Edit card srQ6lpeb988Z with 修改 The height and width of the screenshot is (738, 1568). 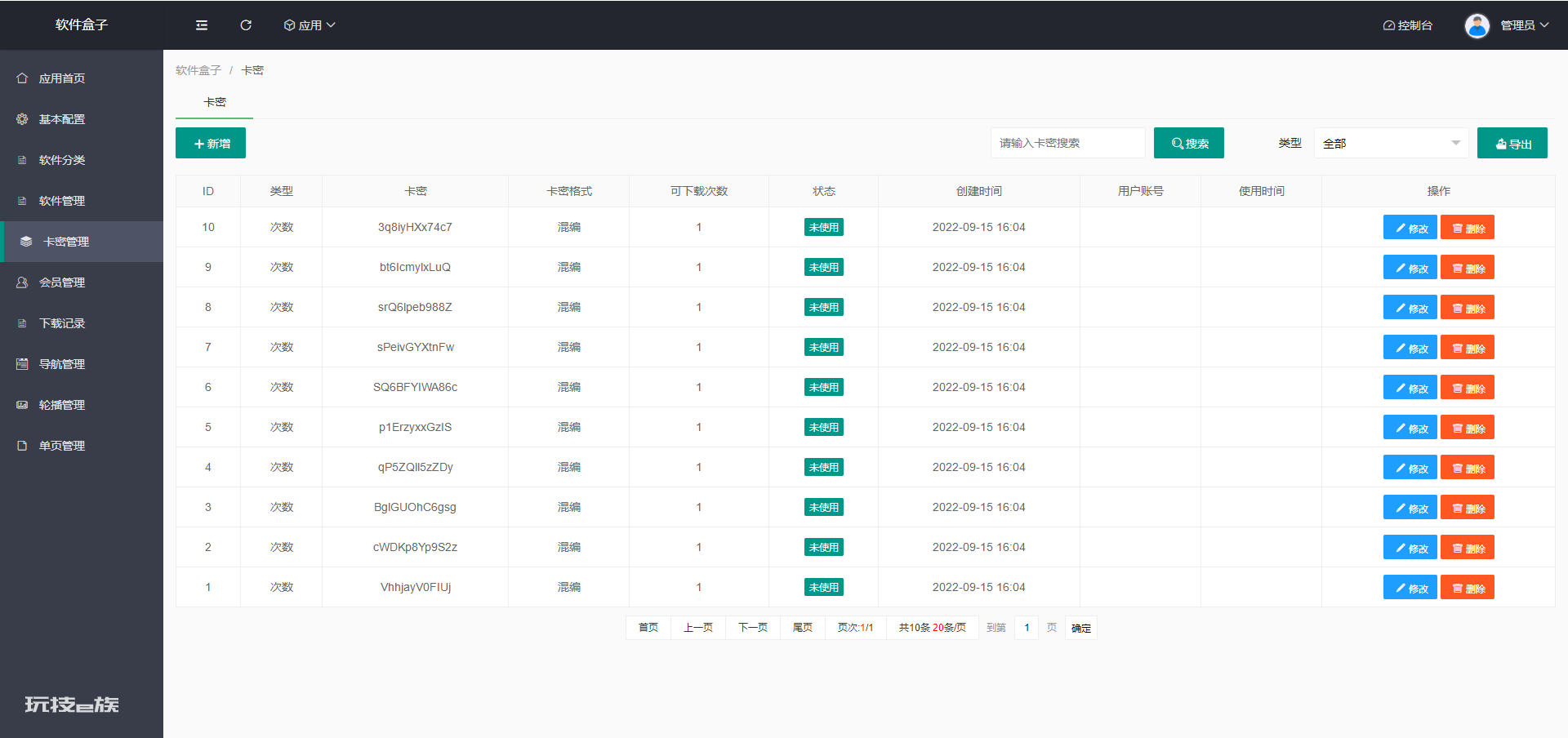[1410, 307]
